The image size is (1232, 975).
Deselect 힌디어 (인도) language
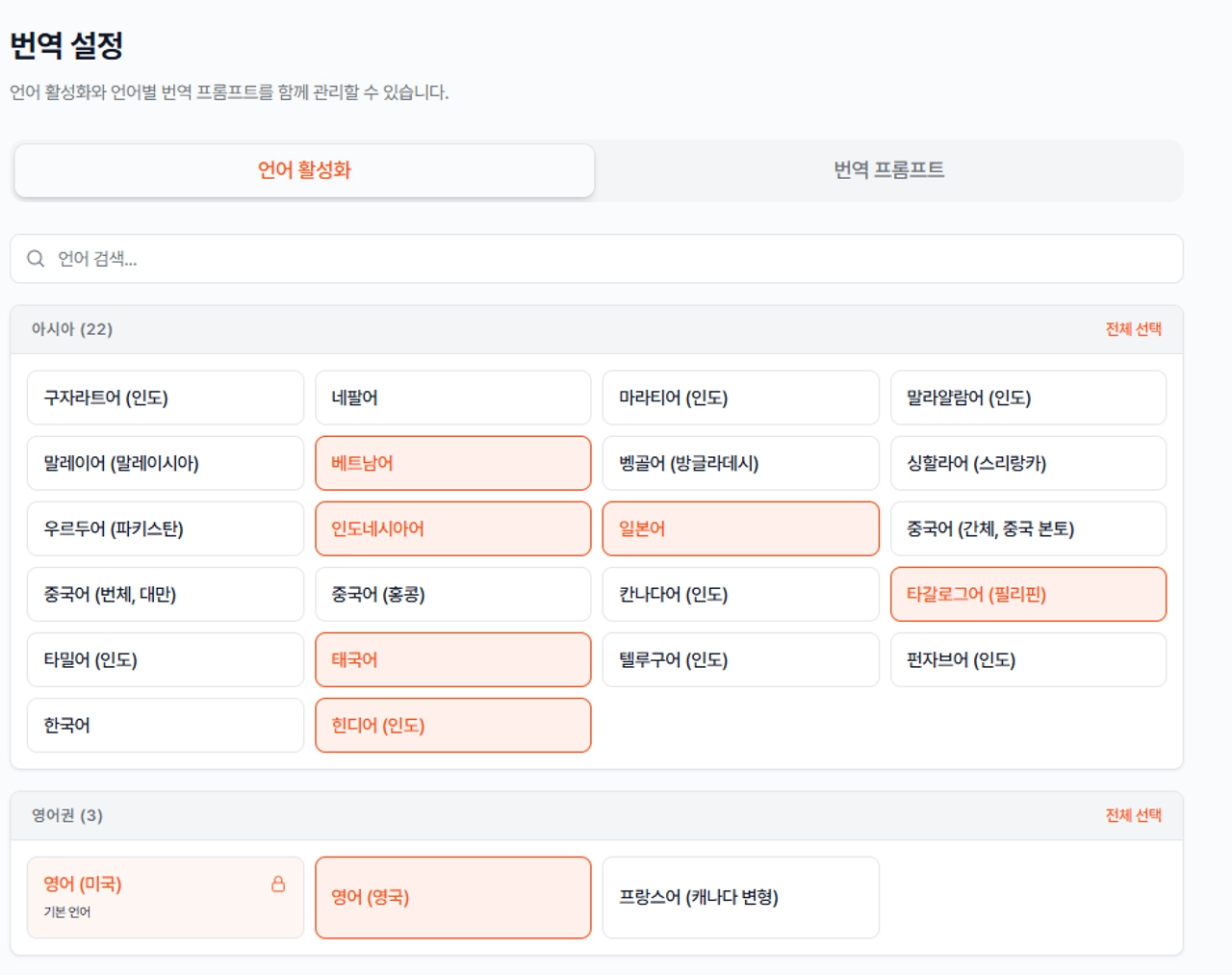coord(452,725)
